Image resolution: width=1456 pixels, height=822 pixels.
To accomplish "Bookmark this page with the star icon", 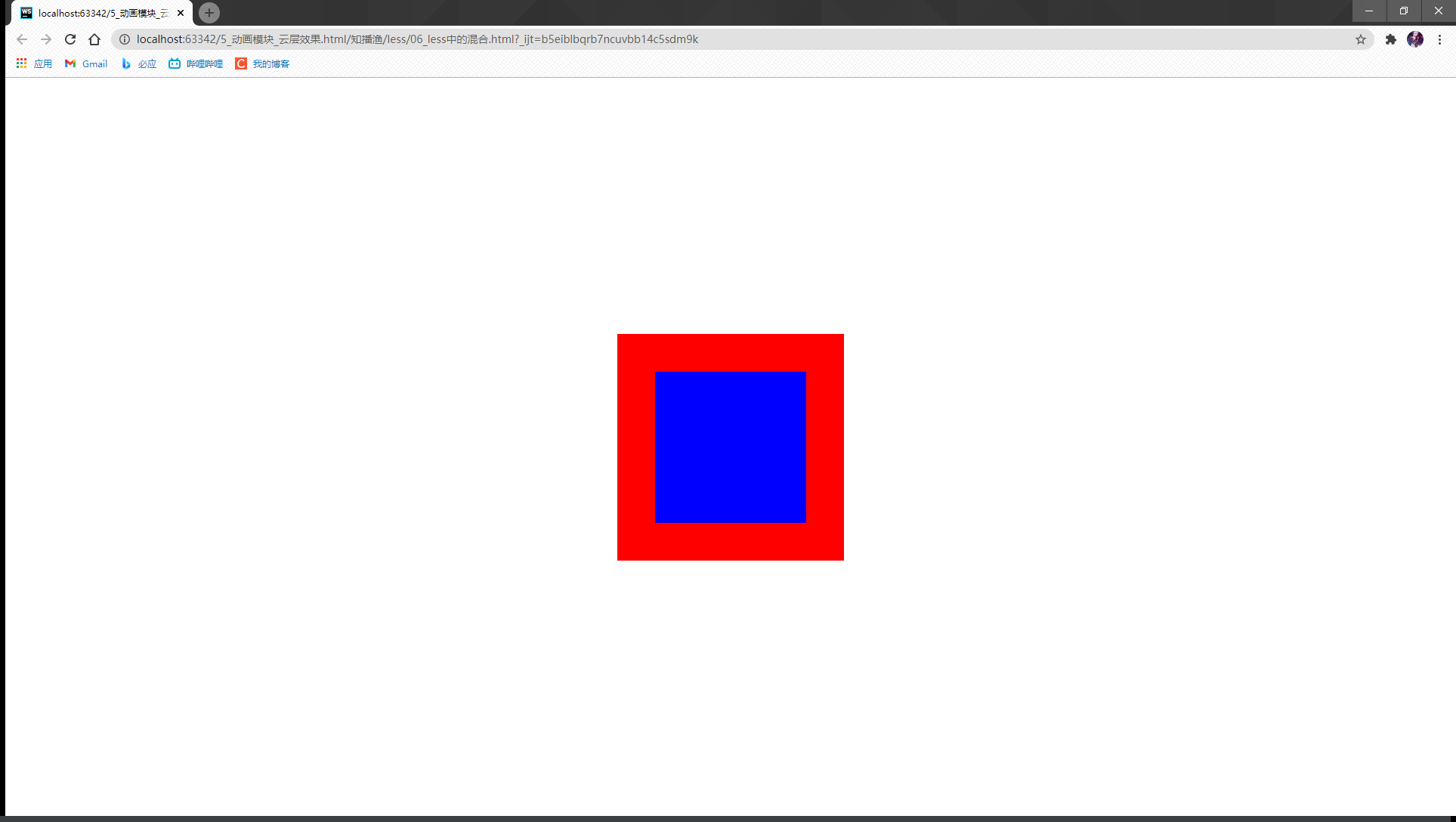I will coord(1360,39).
